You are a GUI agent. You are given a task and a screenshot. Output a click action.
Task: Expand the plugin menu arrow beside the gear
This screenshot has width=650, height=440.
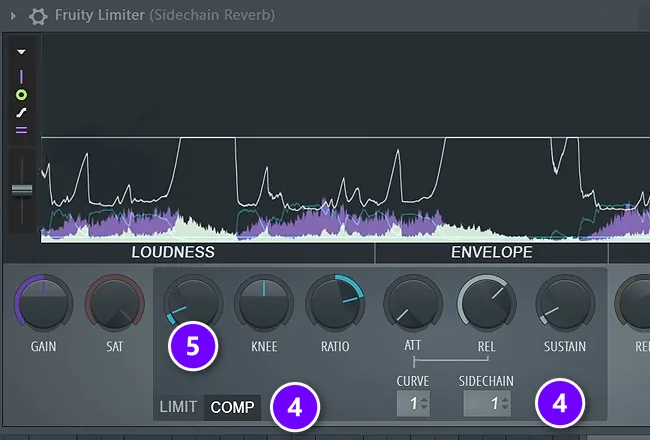[x=13, y=16]
